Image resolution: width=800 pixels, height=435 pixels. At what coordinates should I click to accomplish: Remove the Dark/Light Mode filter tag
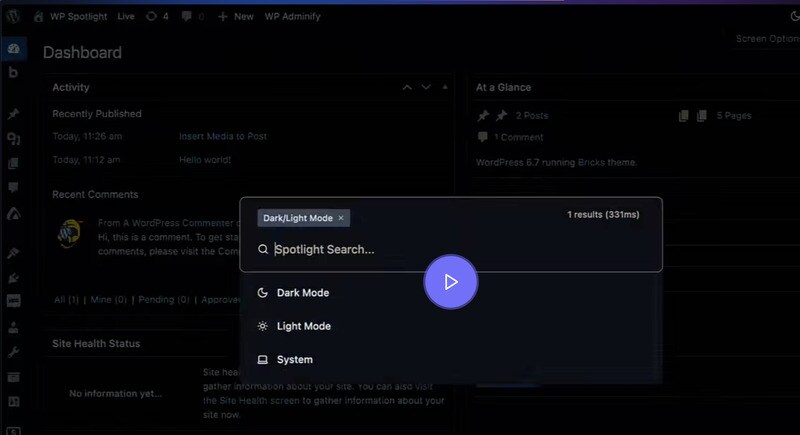click(x=341, y=217)
